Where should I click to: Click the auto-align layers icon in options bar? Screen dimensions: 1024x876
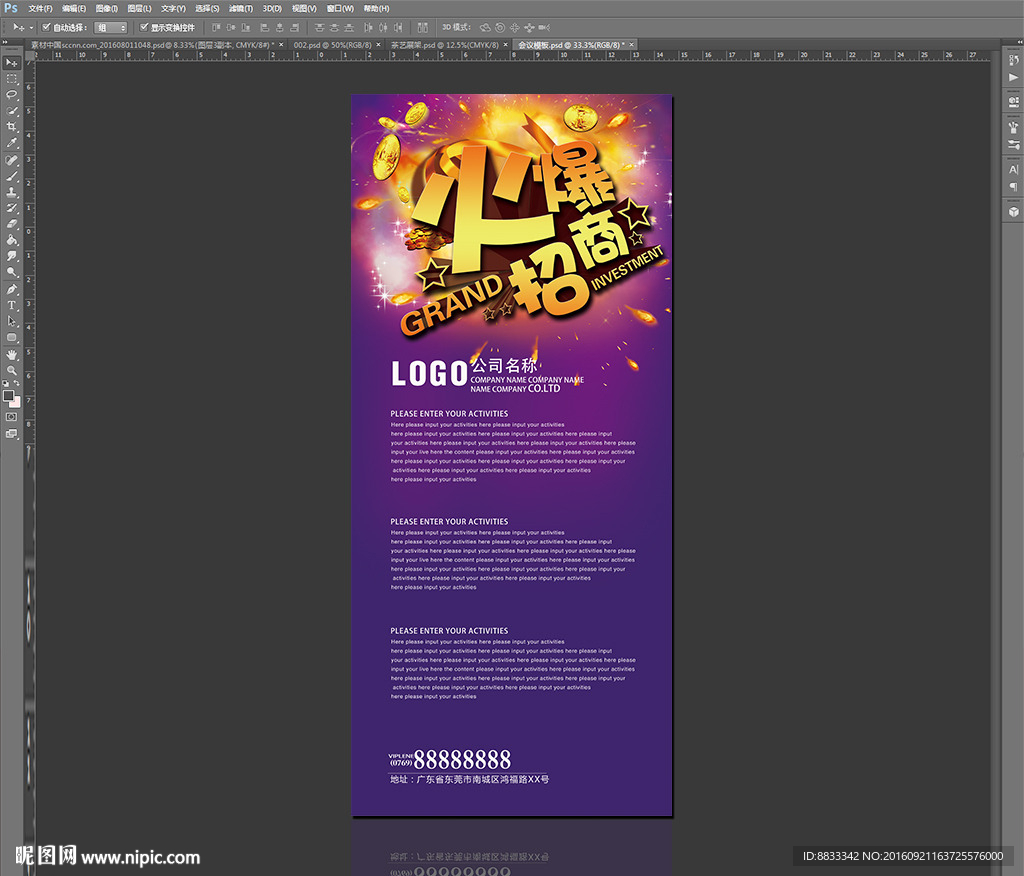(x=423, y=27)
